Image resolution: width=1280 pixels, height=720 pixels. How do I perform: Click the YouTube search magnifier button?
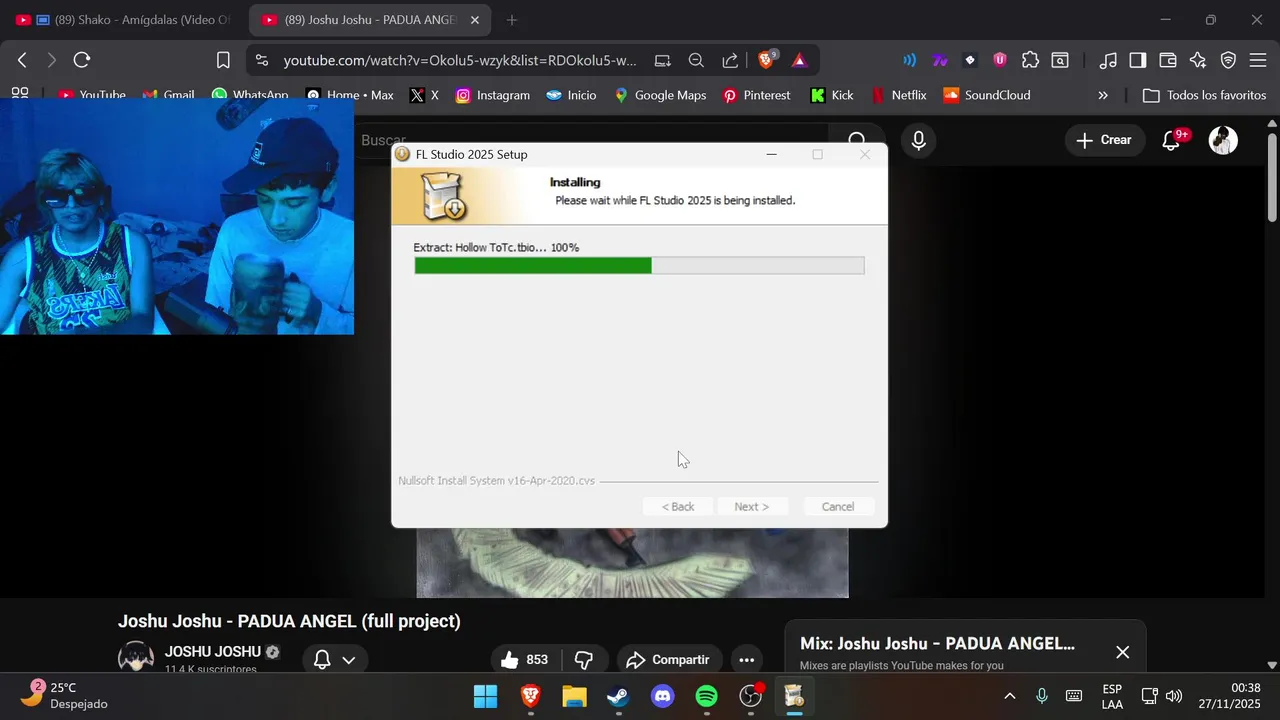(856, 141)
